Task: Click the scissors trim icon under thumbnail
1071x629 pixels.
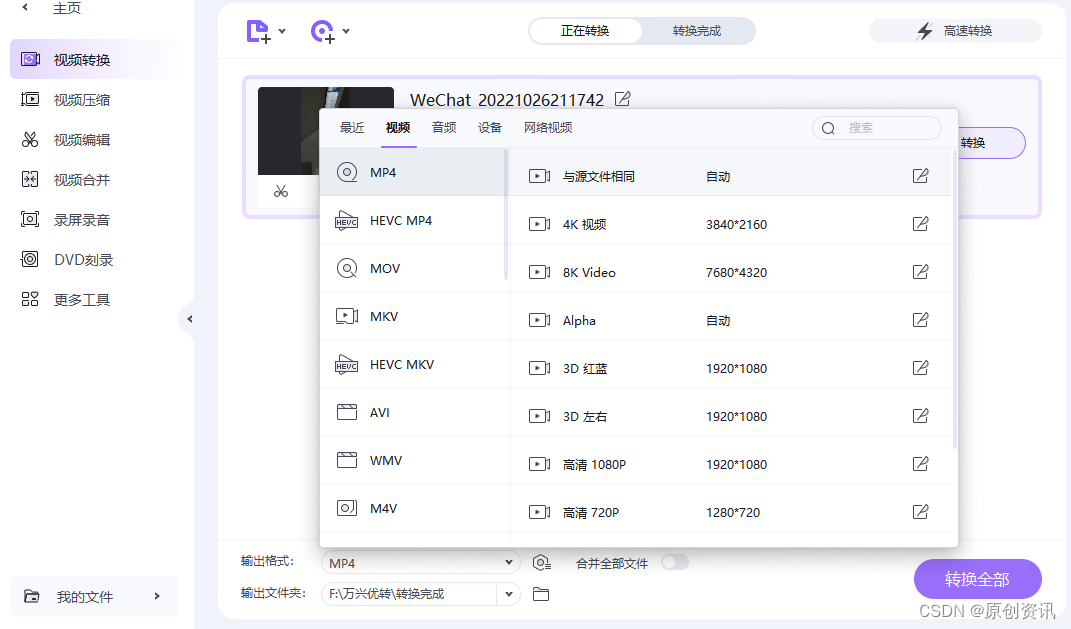Action: pyautogui.click(x=281, y=191)
